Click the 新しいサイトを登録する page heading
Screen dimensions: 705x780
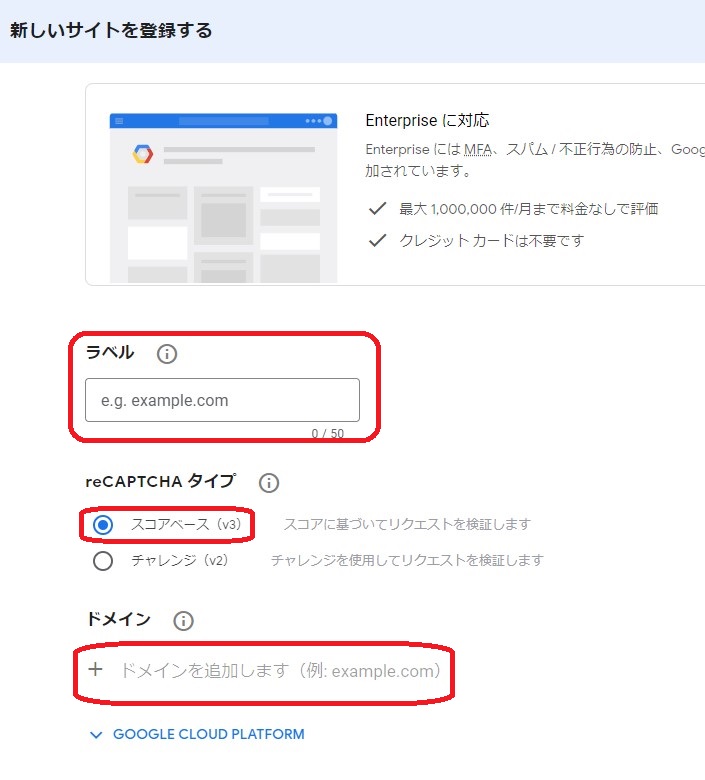111,30
